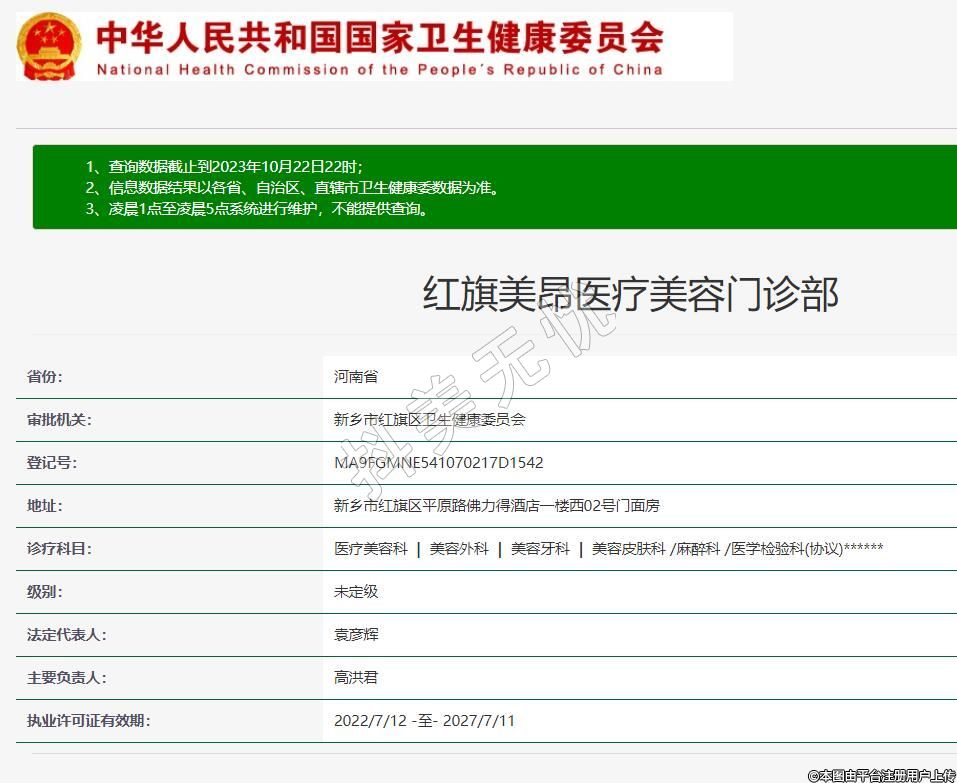Click the registration number MA9FGMNE541070217D1542
Image resolution: width=957 pixels, height=783 pixels.
click(439, 463)
